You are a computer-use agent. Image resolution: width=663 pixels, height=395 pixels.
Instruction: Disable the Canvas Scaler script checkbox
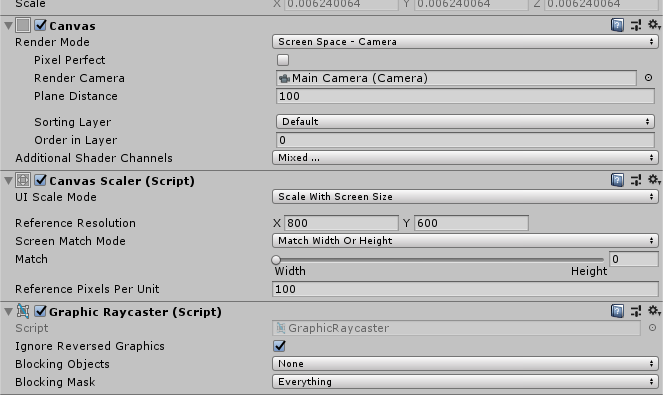40,180
